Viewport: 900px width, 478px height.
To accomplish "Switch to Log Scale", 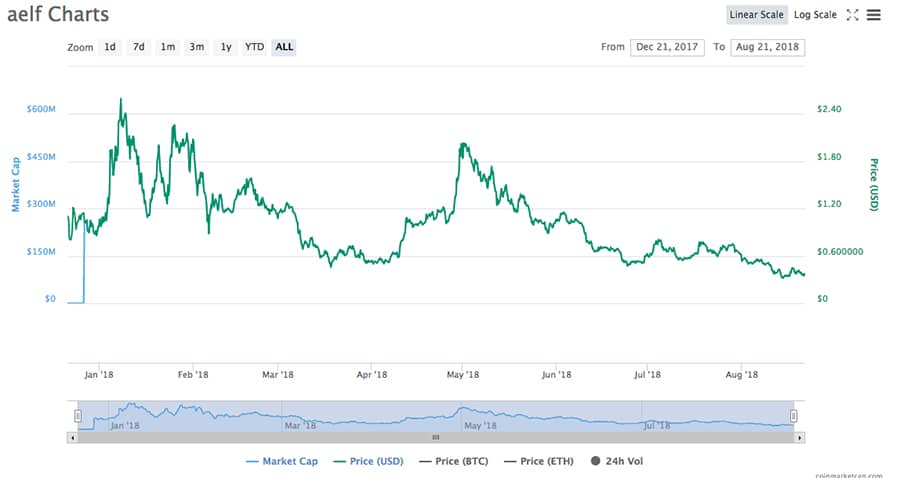I will (815, 15).
